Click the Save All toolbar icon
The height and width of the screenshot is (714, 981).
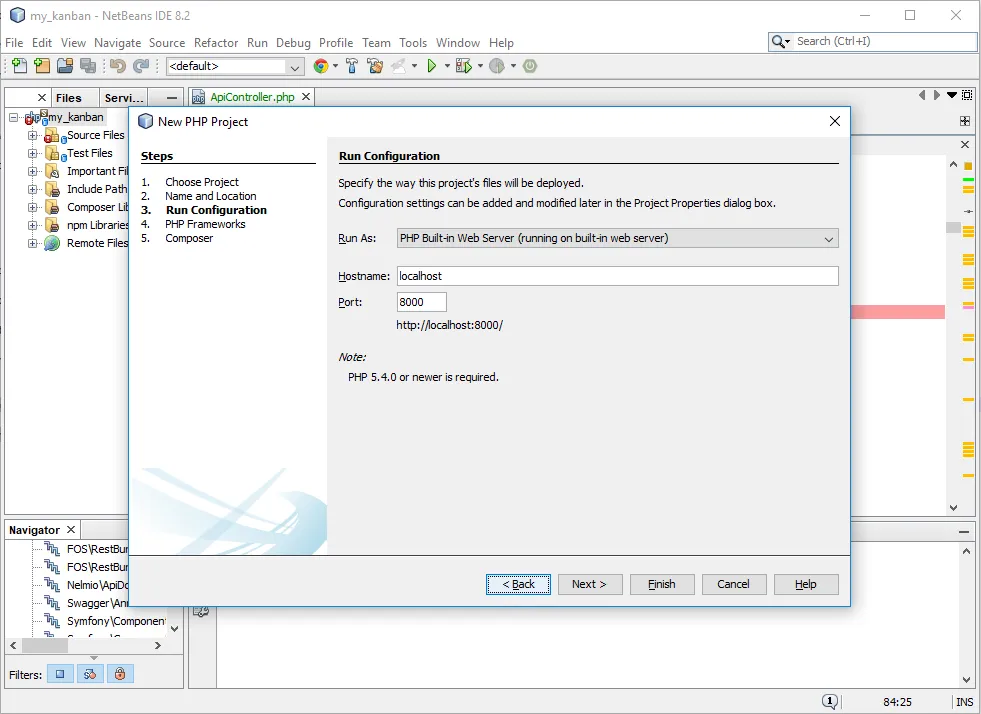pyautogui.click(x=88, y=66)
